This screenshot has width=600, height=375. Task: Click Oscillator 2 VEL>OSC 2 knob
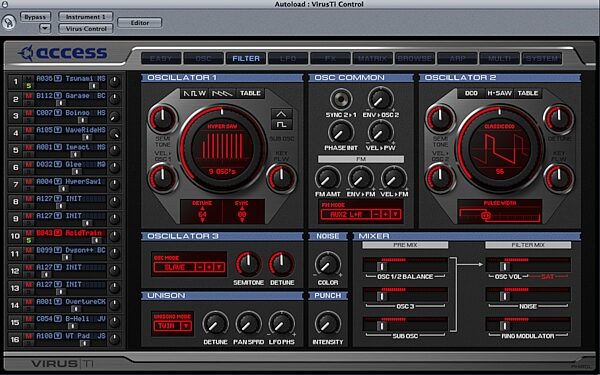click(x=440, y=178)
